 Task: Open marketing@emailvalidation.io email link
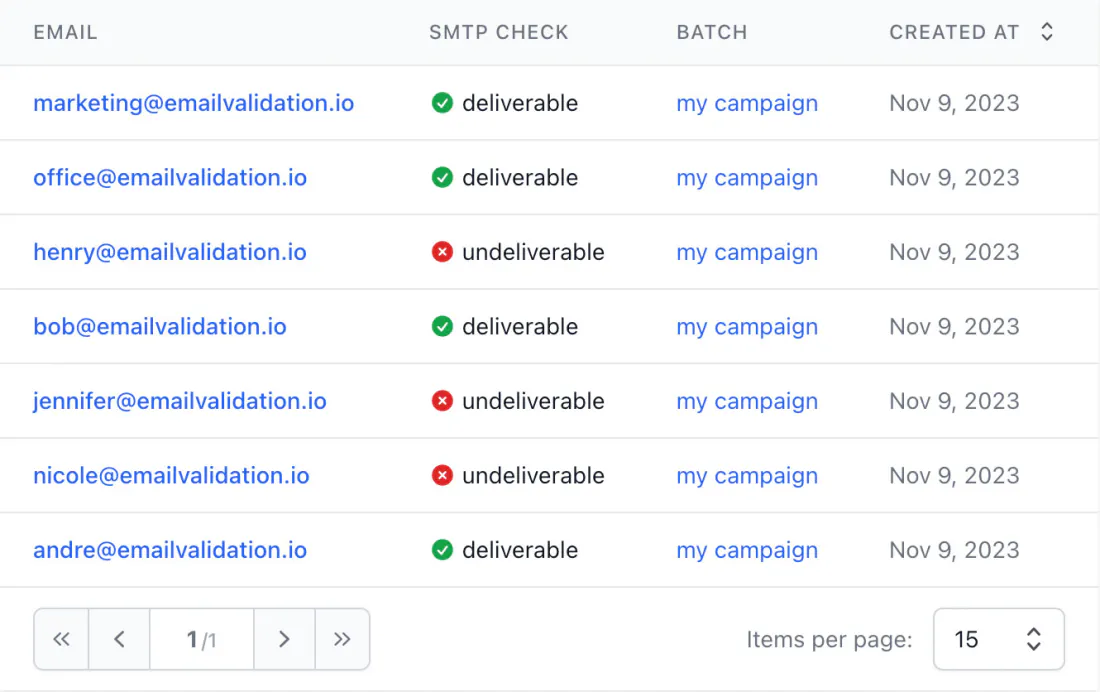pos(194,103)
